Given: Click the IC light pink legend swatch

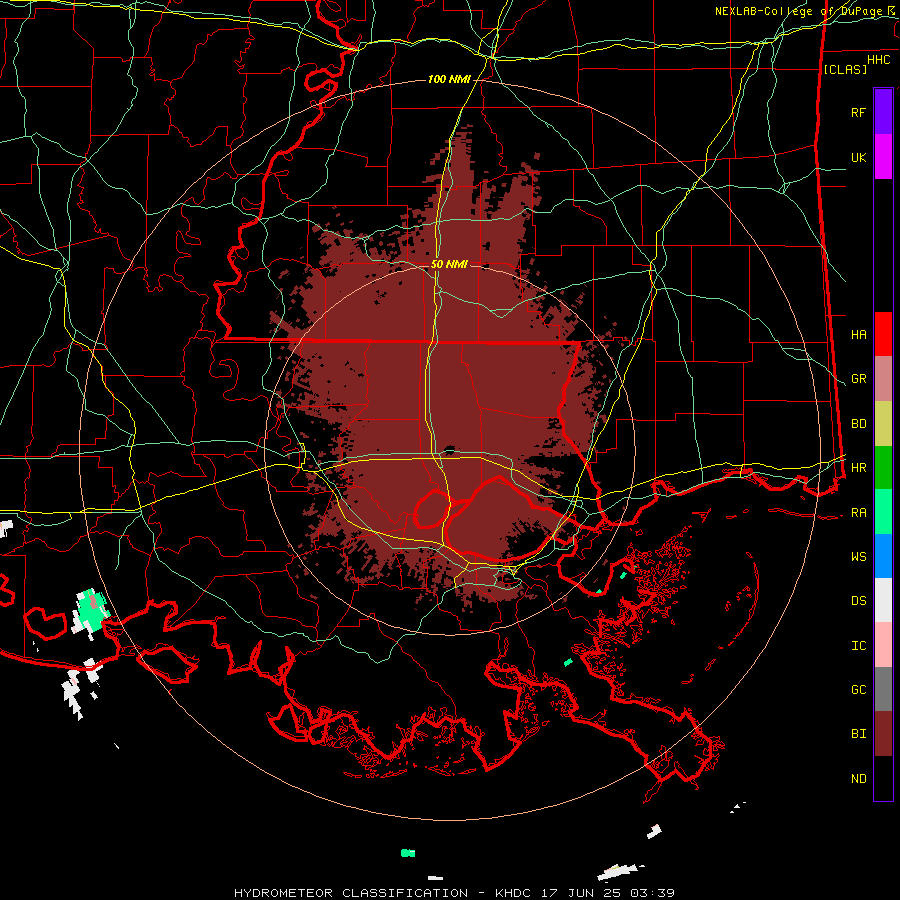Looking at the screenshot, I should click(883, 645).
